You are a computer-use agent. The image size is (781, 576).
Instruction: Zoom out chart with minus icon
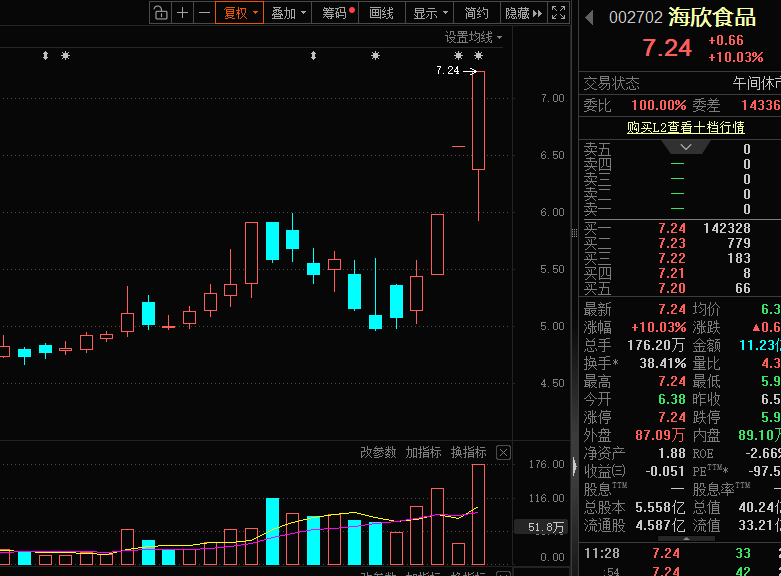pos(204,13)
